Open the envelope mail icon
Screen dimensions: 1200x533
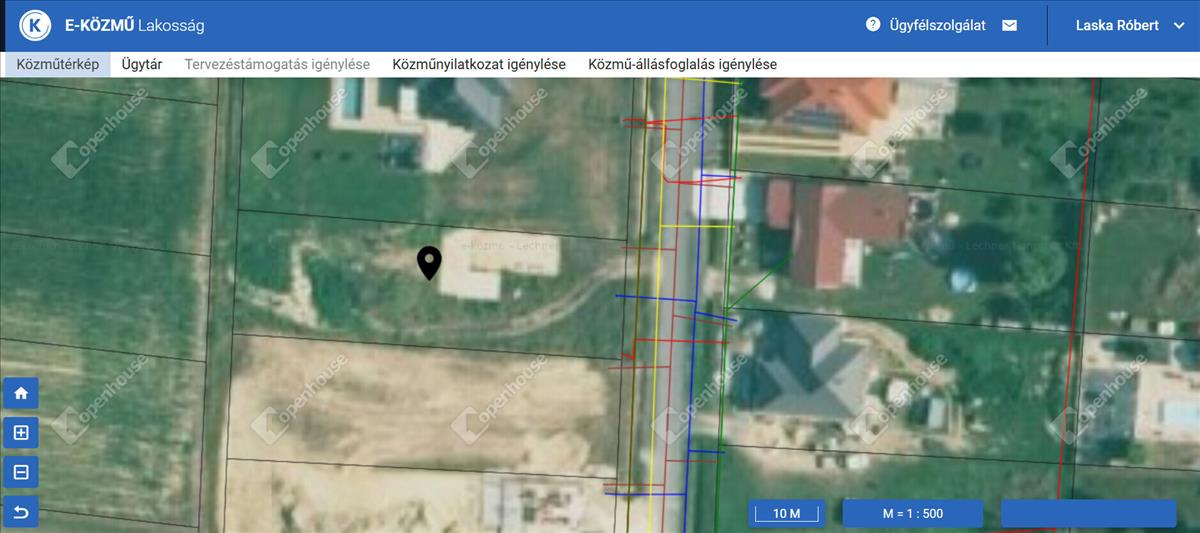tap(1009, 25)
